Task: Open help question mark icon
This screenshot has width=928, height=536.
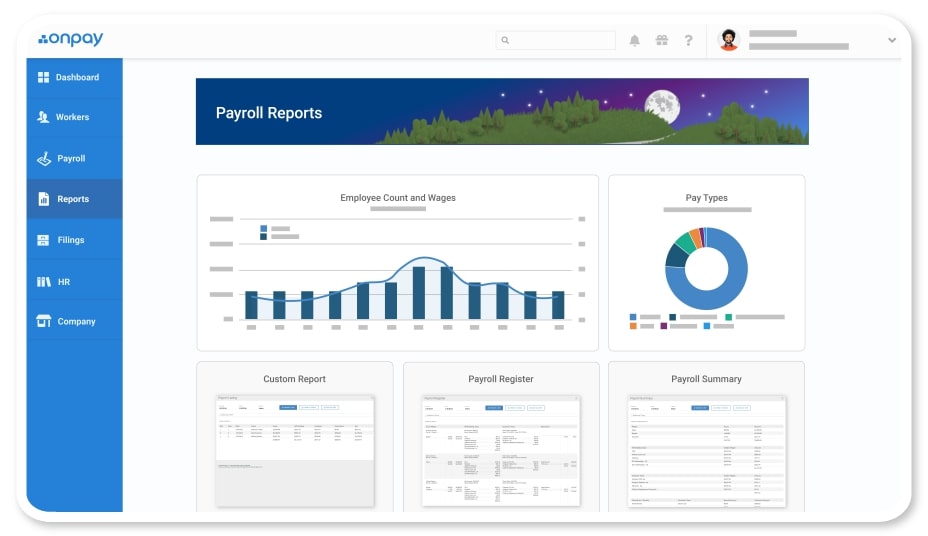Action: coord(688,41)
